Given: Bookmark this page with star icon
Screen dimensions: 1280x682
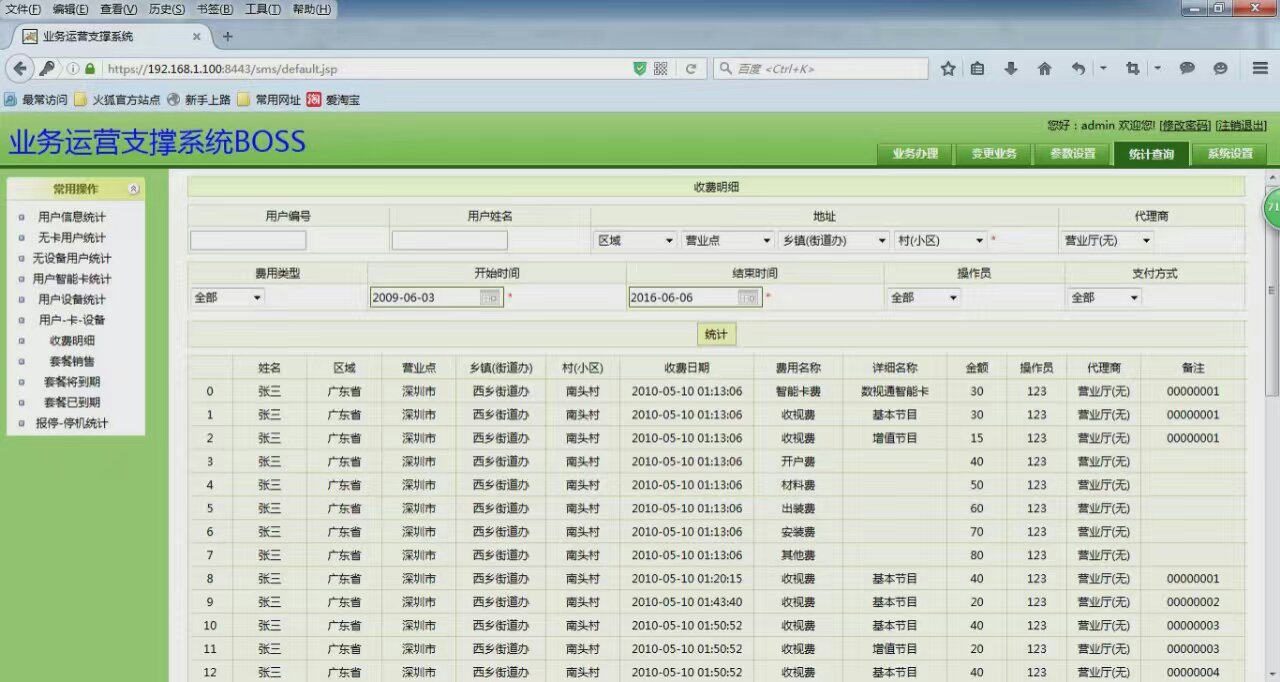Looking at the screenshot, I should (948, 69).
